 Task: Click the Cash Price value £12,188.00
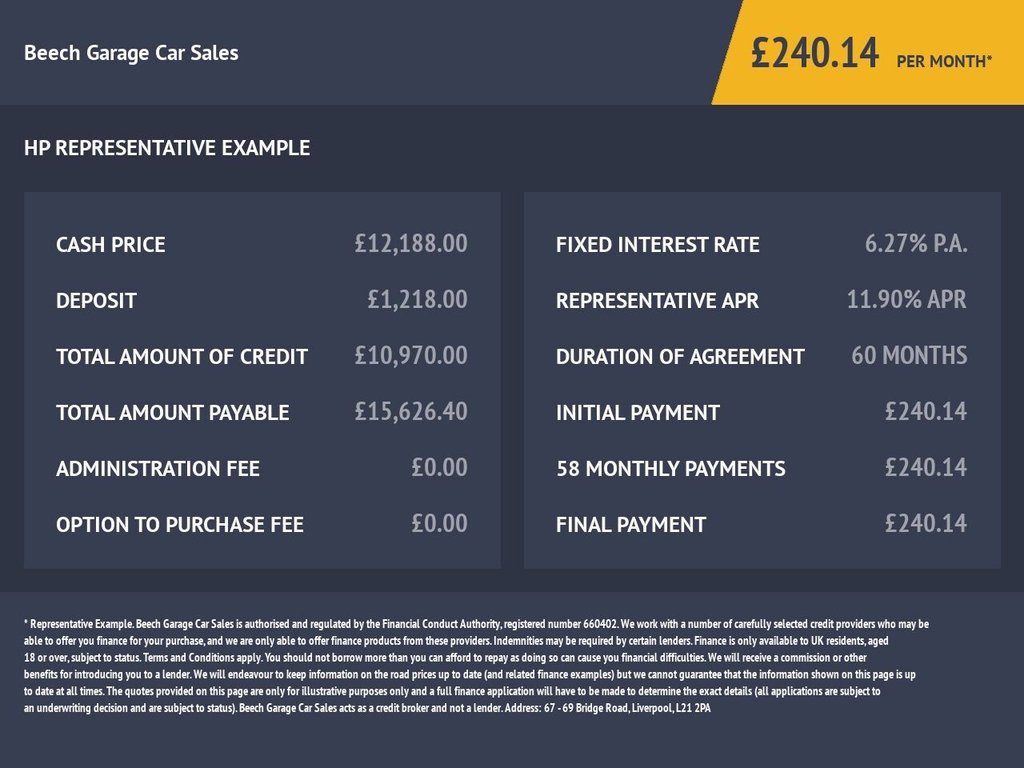pos(411,243)
